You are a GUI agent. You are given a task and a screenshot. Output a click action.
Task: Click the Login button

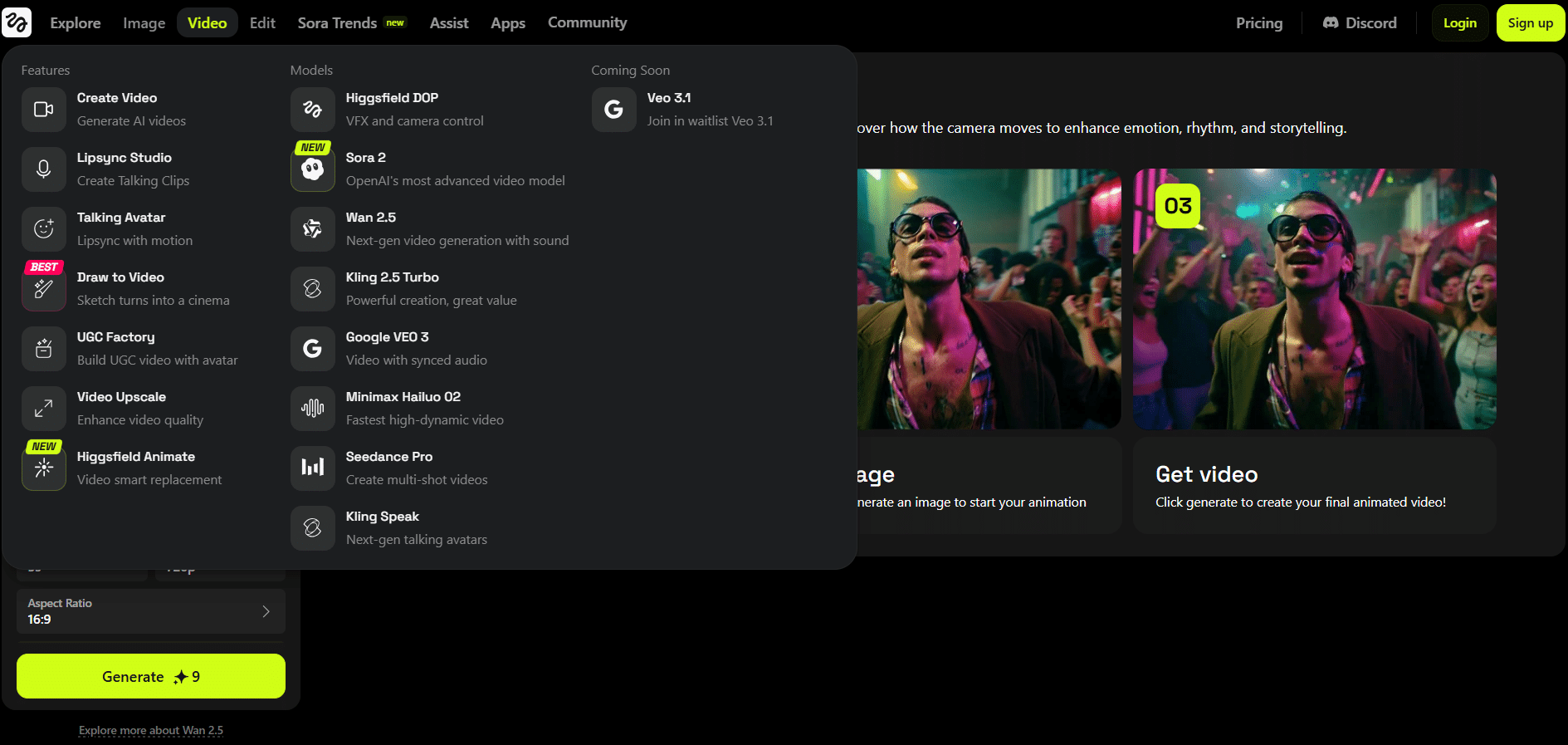[x=1460, y=23]
